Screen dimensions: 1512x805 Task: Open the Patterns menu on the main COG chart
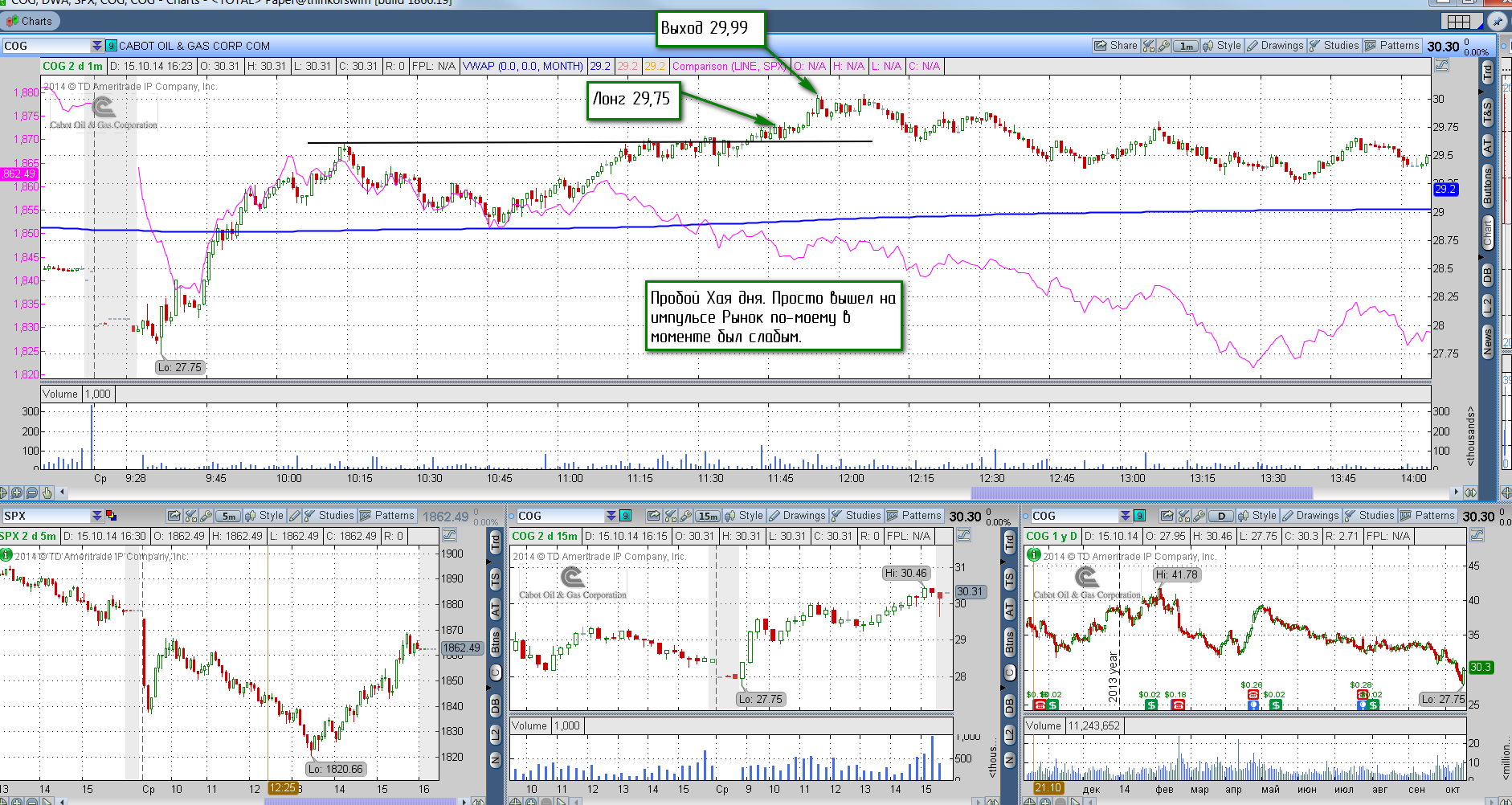pyautogui.click(x=1392, y=46)
